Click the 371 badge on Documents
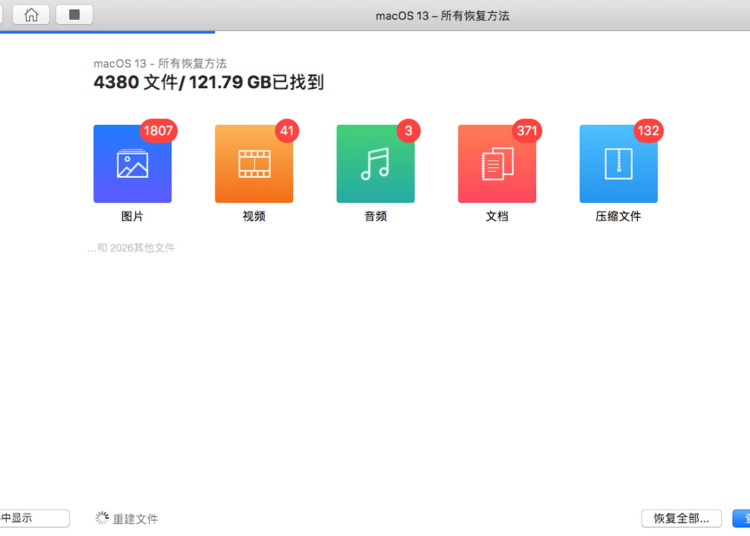The height and width of the screenshot is (536, 750). [x=527, y=131]
